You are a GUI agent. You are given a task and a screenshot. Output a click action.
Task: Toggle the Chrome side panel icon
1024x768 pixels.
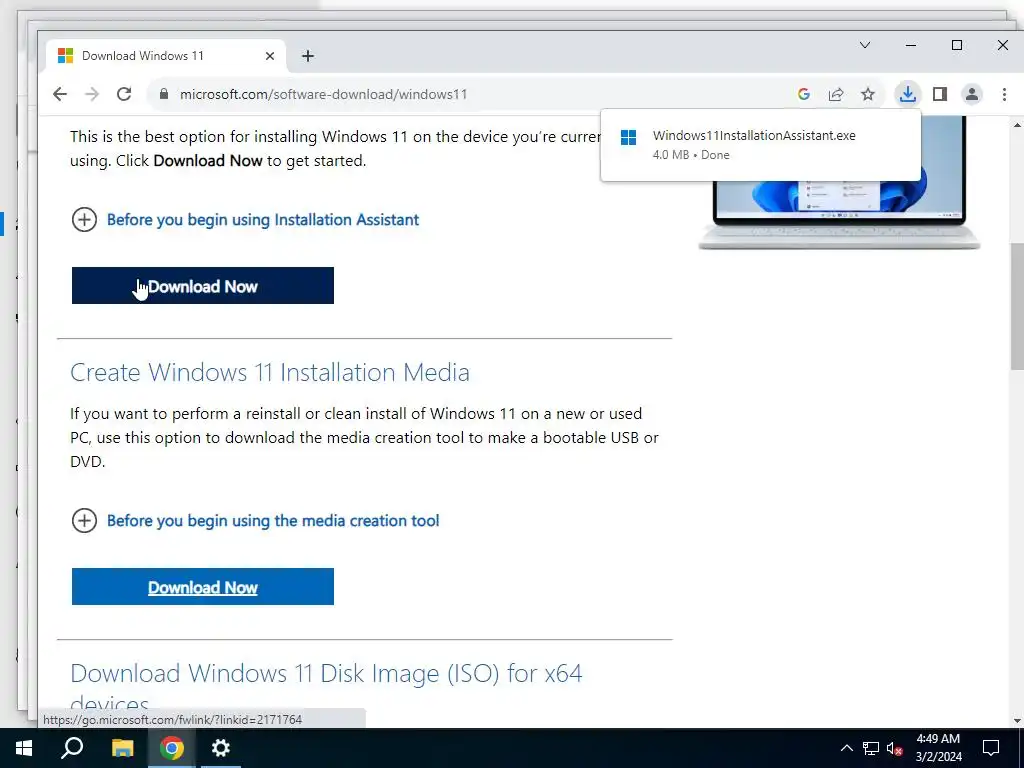click(x=940, y=94)
